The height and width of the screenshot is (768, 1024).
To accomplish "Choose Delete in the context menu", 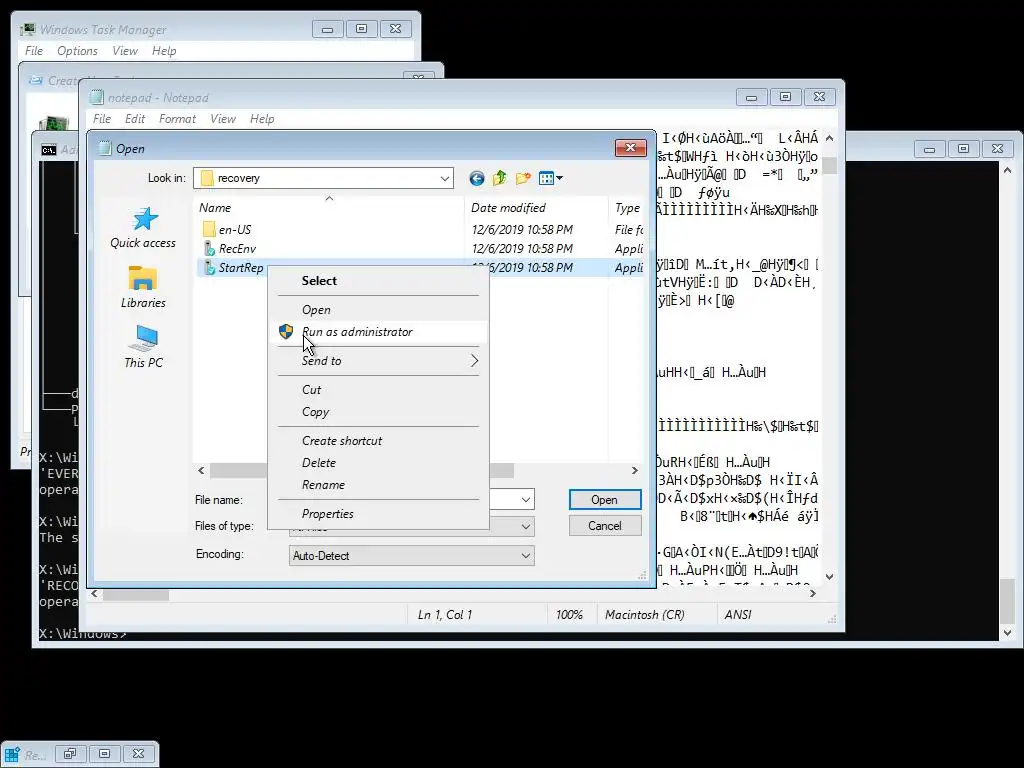I will point(319,462).
